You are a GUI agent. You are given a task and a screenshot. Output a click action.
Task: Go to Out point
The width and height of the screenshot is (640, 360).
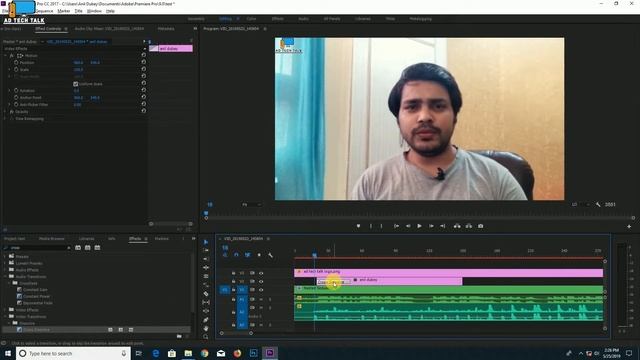pyautogui.click(x=442, y=226)
